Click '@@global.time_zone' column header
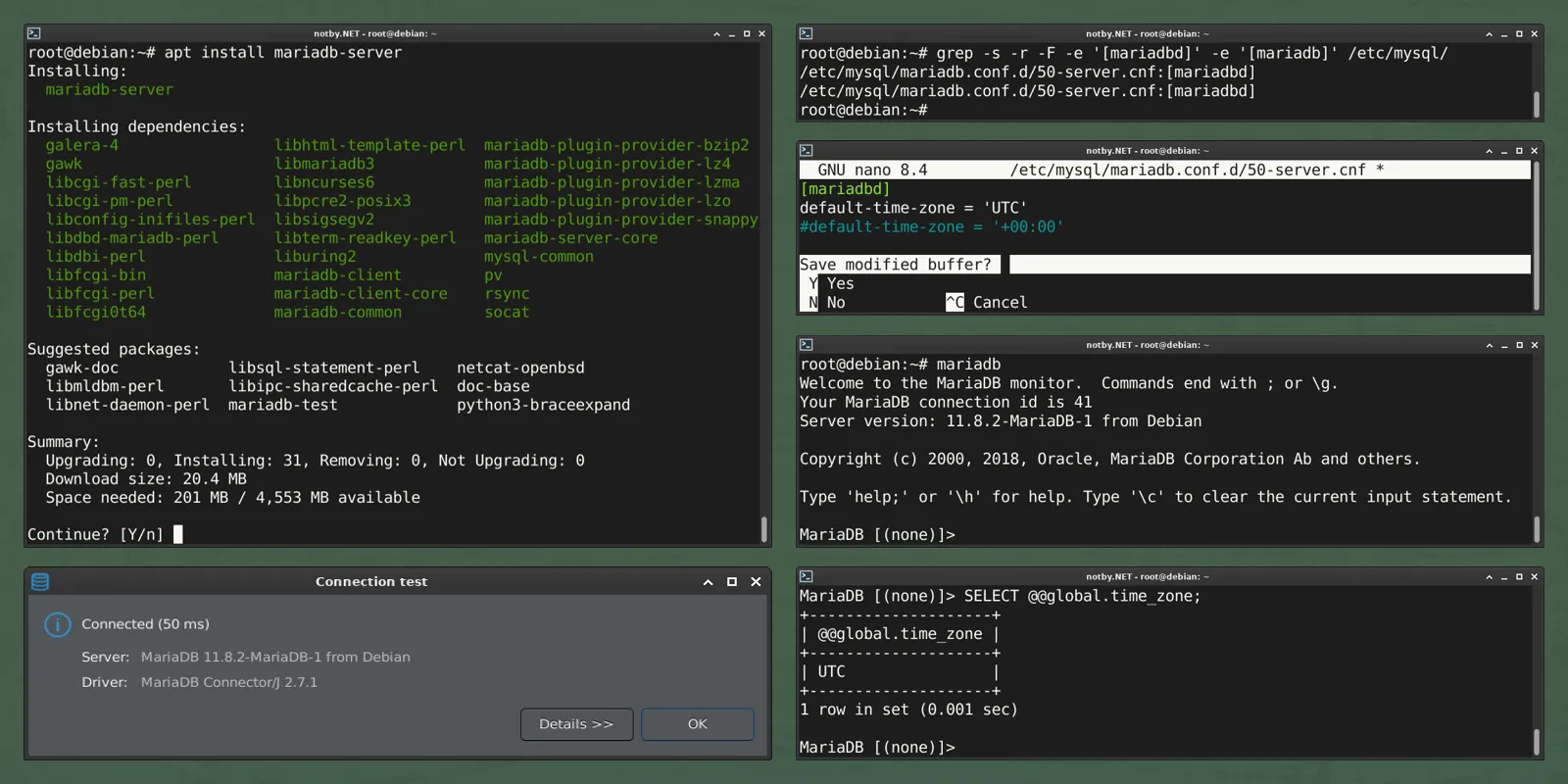The height and width of the screenshot is (784, 1568). pyautogui.click(x=900, y=634)
